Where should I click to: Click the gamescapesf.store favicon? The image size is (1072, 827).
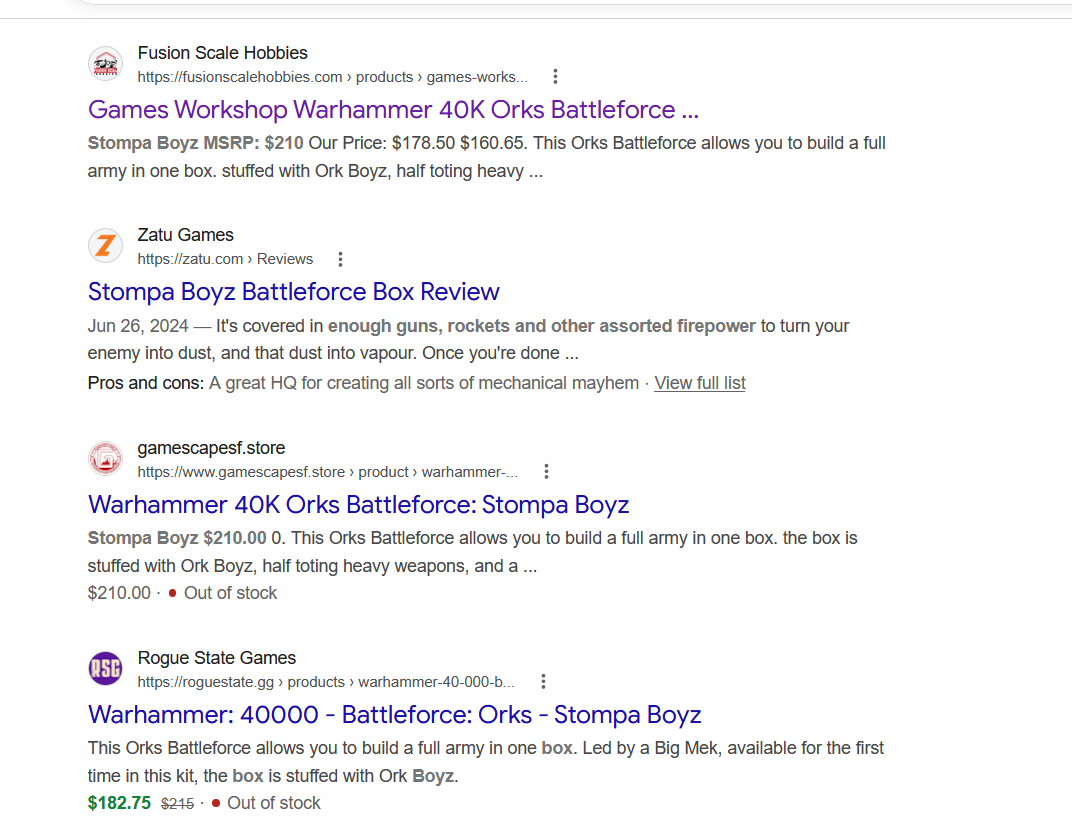[x=105, y=459]
